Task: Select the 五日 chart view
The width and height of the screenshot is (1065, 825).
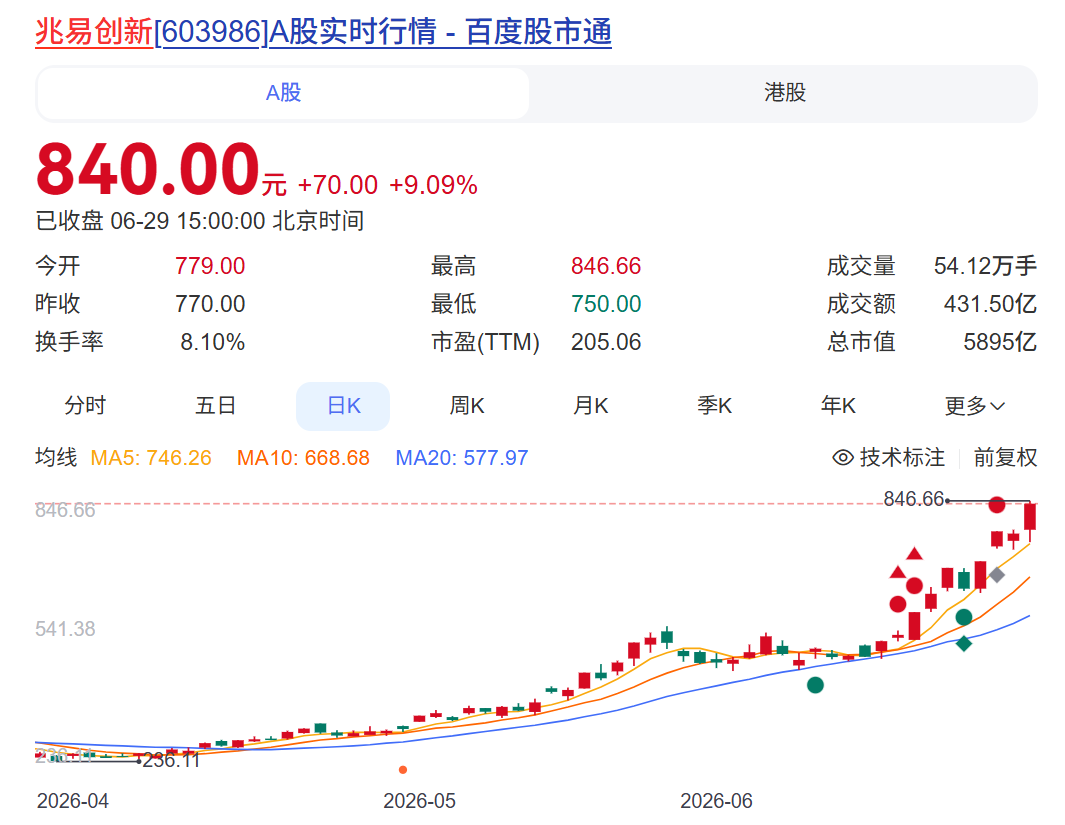Action: coord(215,405)
